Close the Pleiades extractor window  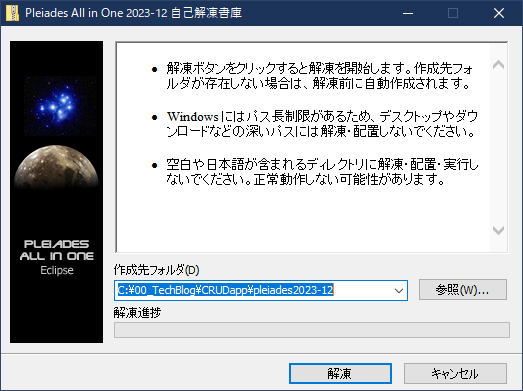[x=499, y=13]
